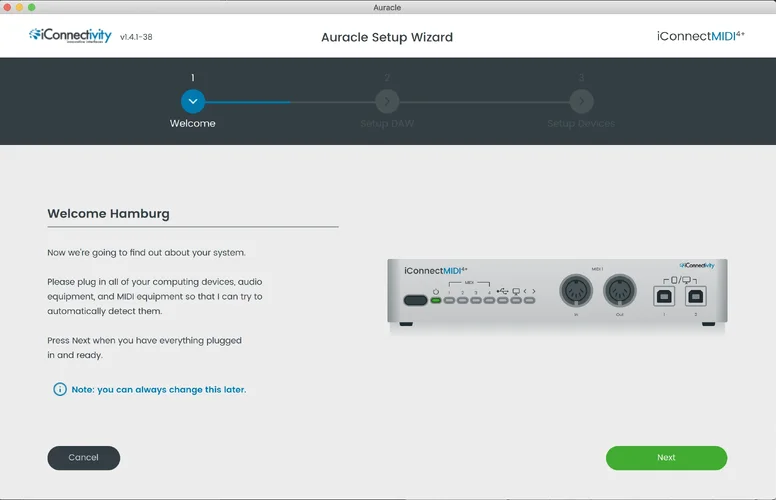Viewport: 776px width, 500px height.
Task: Close the Auracle window
Action: tap(7, 7)
